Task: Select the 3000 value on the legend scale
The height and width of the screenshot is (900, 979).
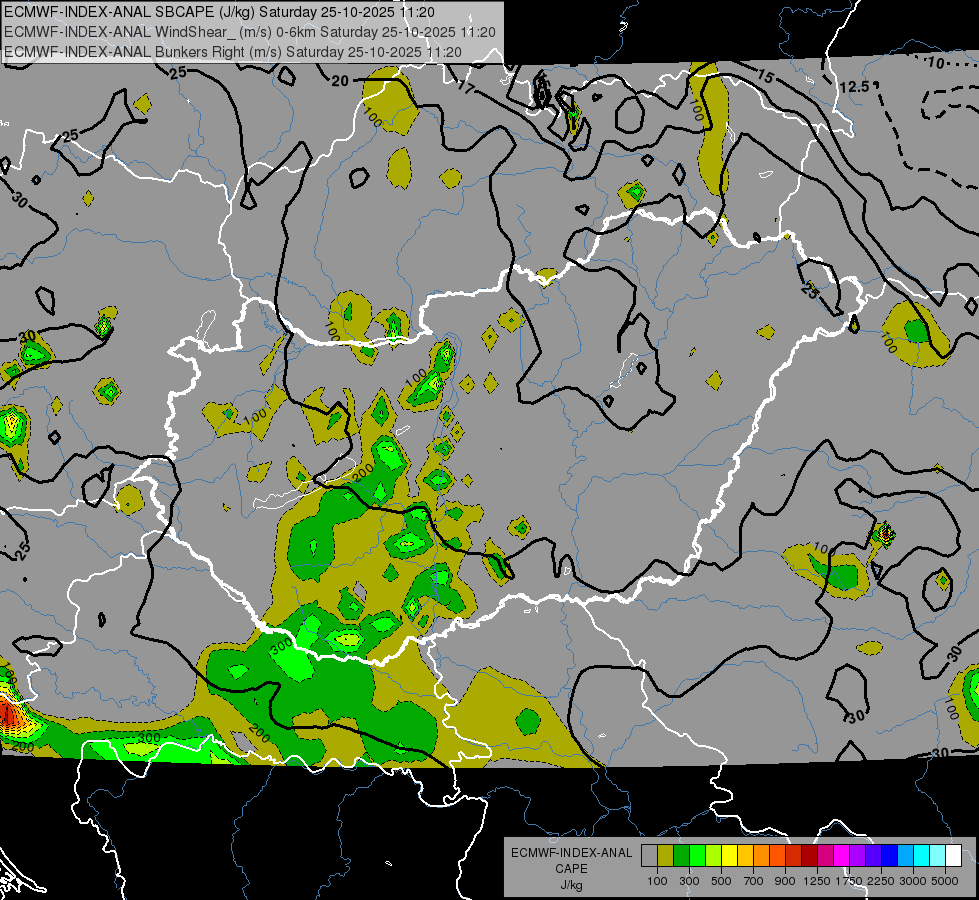Action: pos(913,881)
